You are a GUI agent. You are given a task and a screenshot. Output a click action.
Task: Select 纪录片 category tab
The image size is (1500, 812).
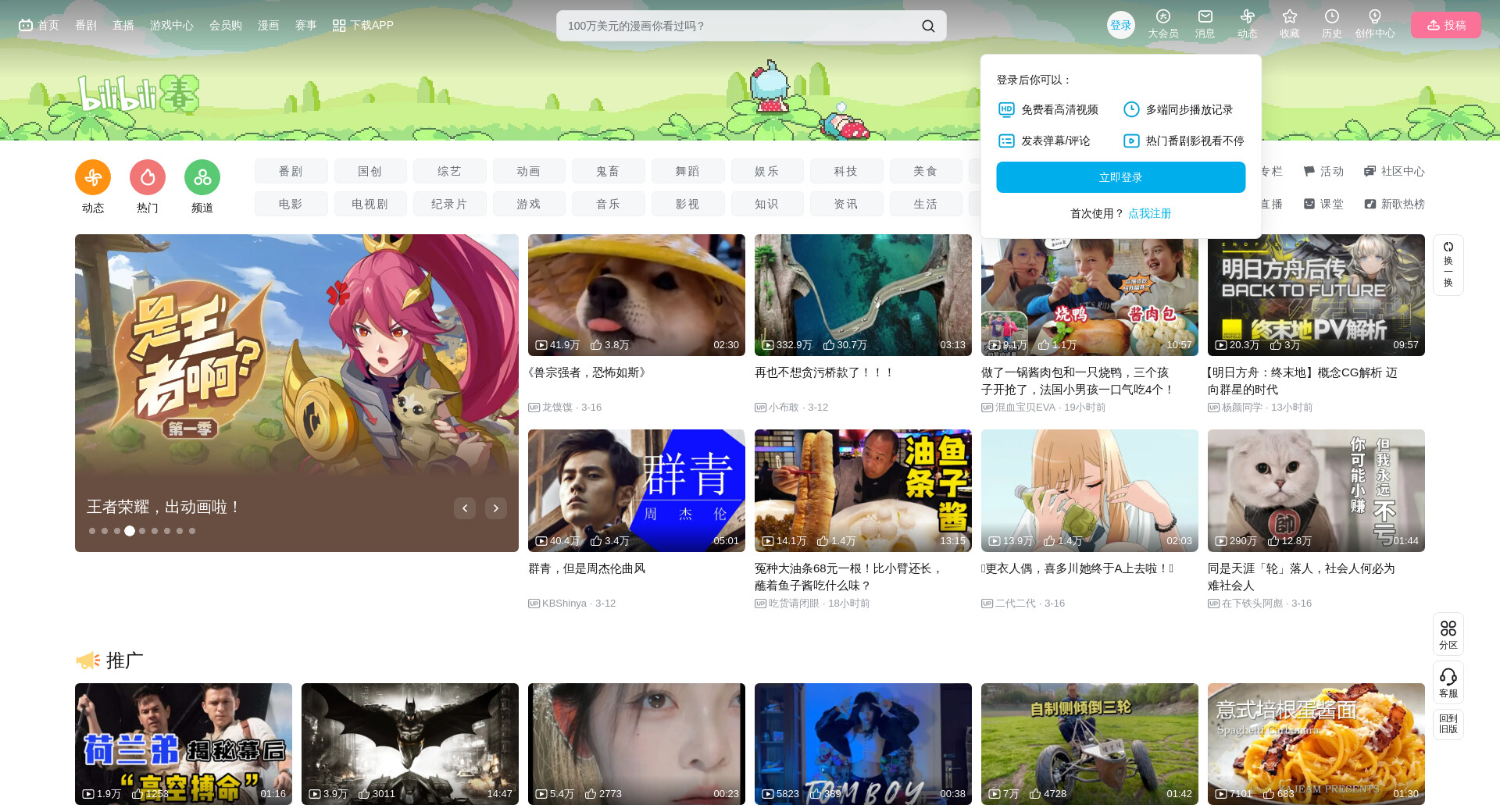[x=450, y=204]
